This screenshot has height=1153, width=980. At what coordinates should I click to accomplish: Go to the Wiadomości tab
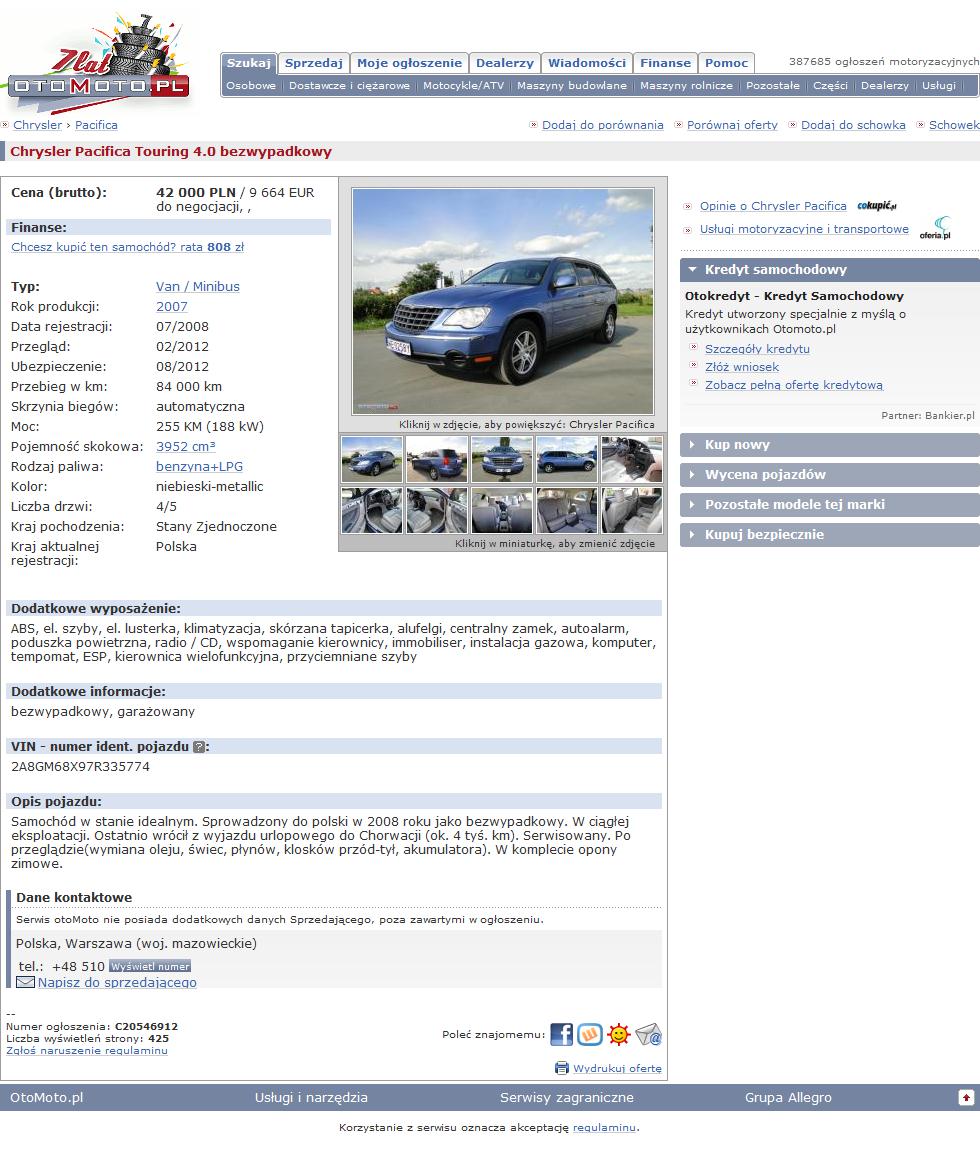coord(587,63)
